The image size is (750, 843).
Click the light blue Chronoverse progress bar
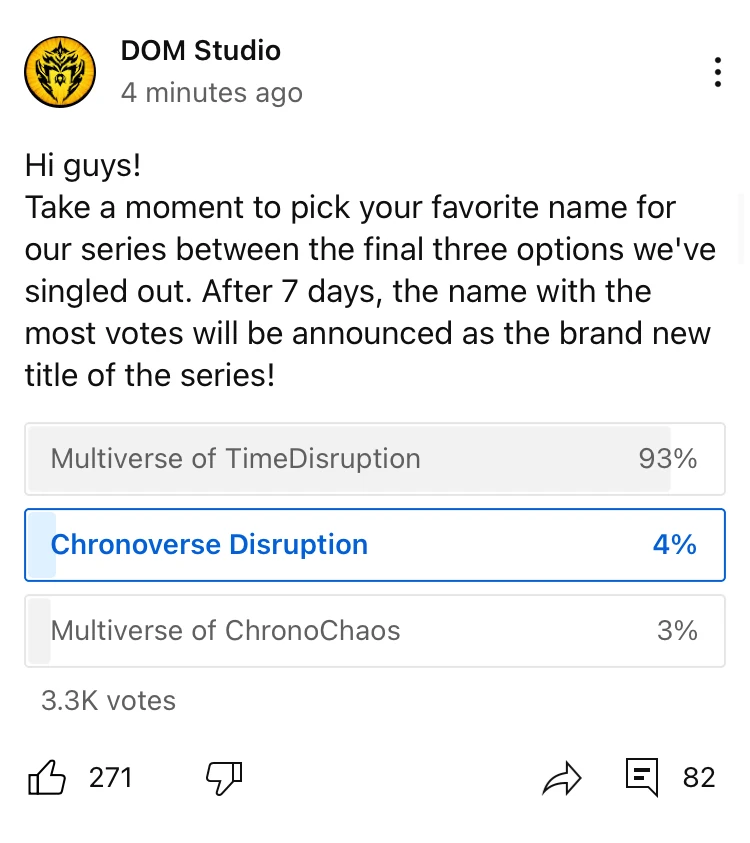tap(40, 545)
